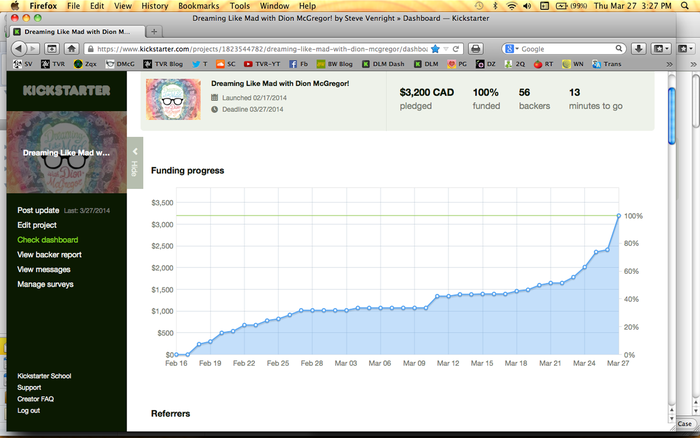Screen dimensions: 700x438
Task: Click Edit project link
Action: [37, 225]
